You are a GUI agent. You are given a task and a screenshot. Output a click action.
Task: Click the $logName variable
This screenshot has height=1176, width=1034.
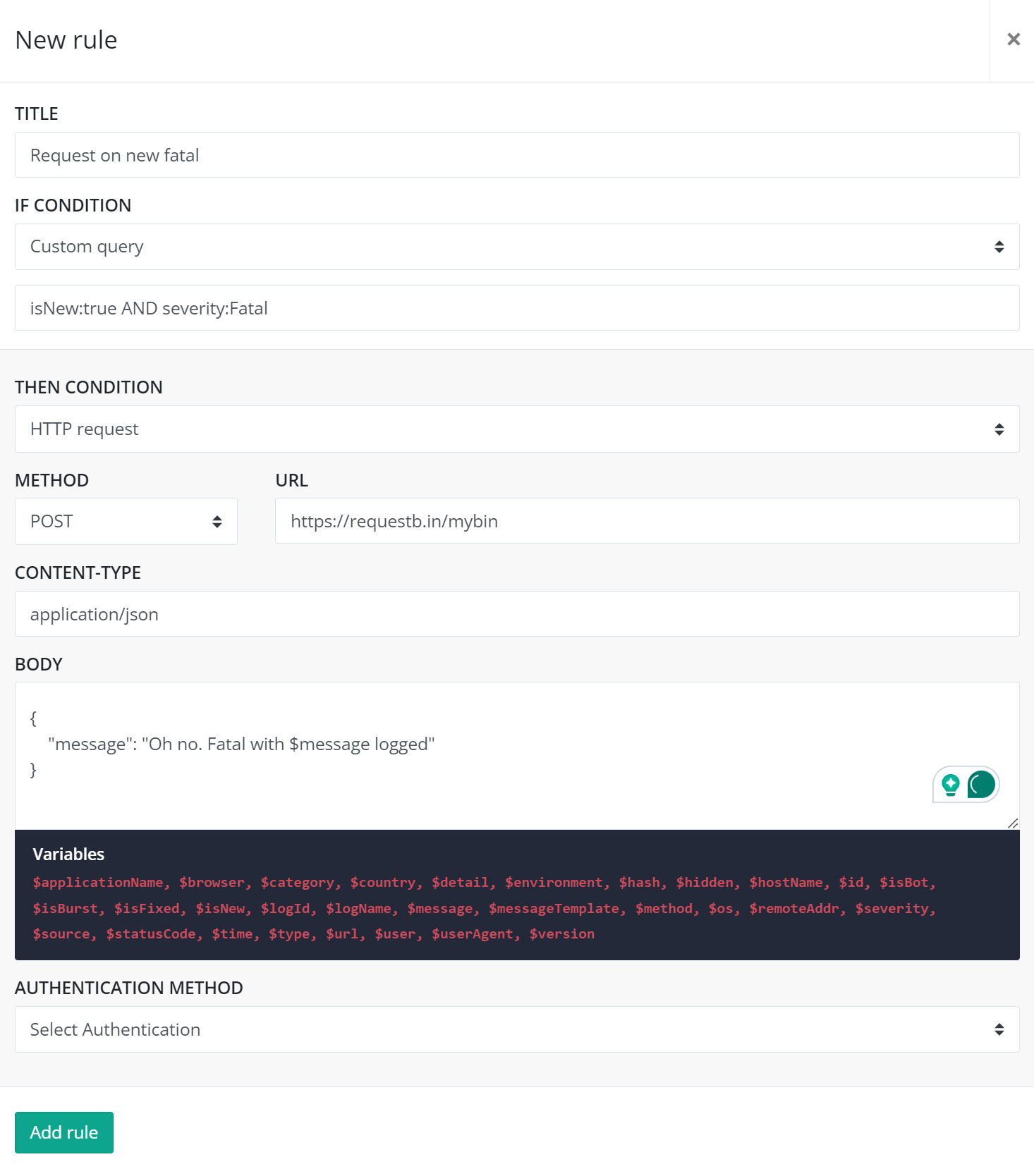click(358, 909)
